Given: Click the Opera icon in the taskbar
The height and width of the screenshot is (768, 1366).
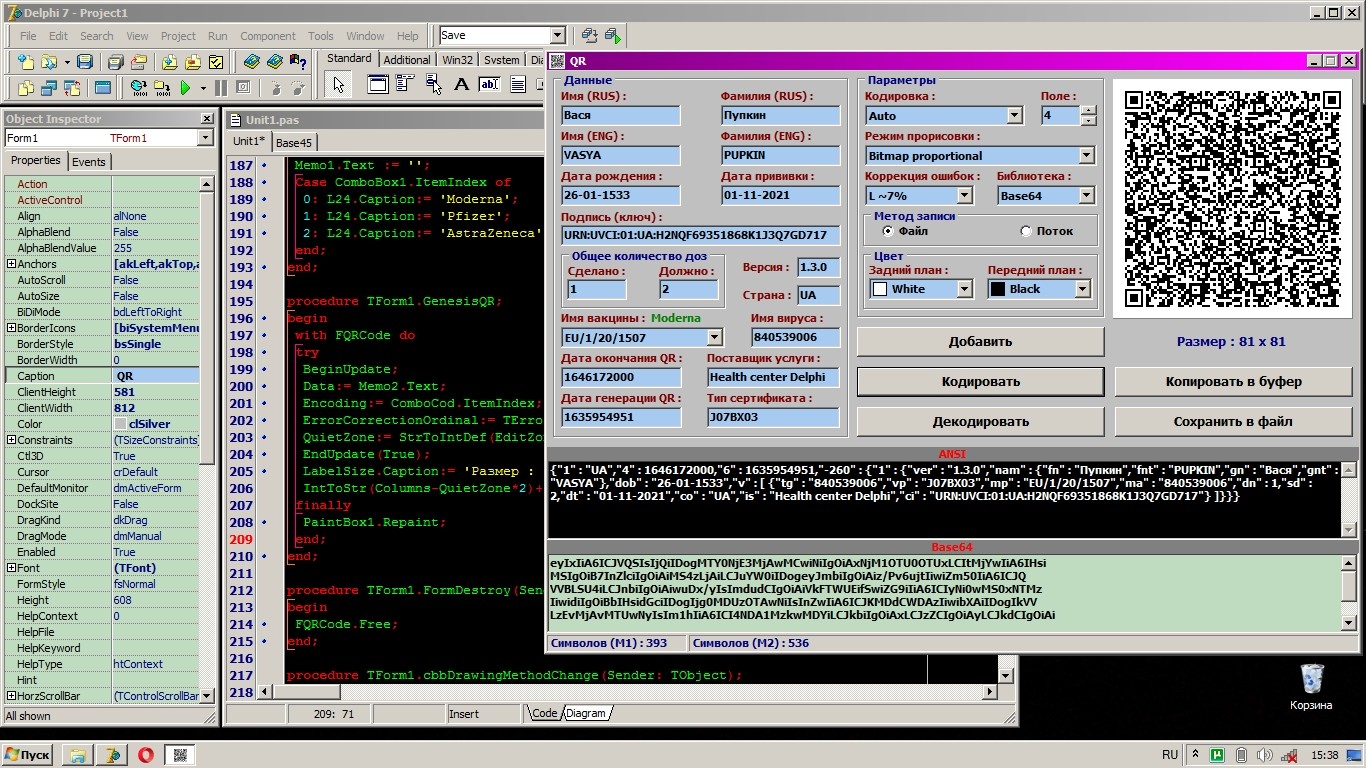Looking at the screenshot, I should [x=146, y=755].
